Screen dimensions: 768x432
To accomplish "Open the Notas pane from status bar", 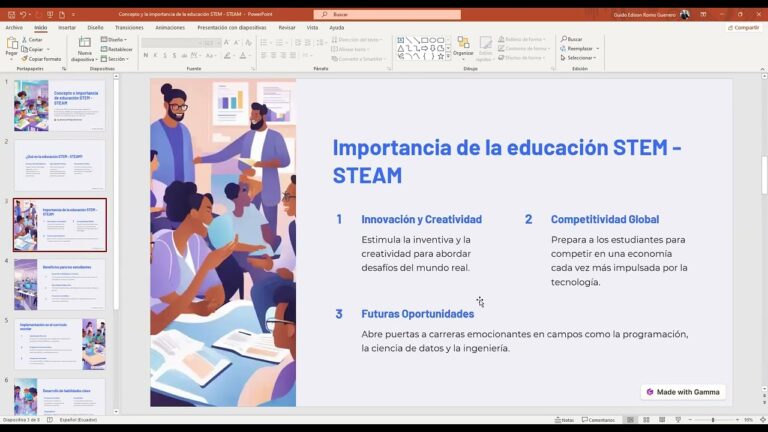I will click(x=564, y=420).
